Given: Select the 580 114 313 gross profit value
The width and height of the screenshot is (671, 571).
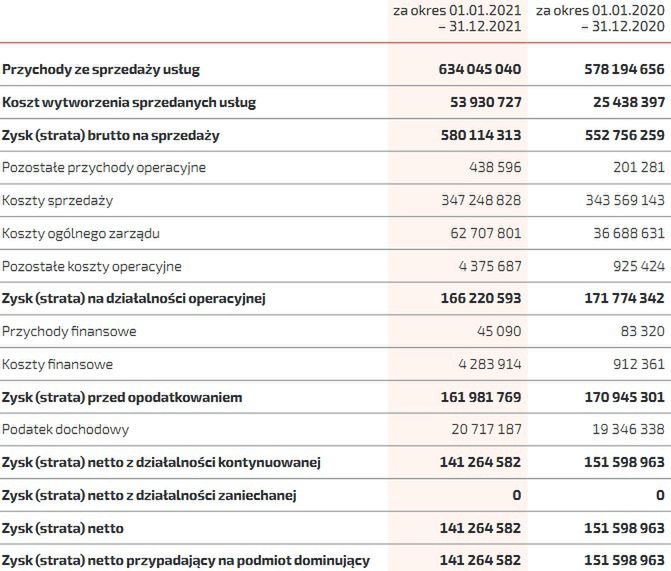Looking at the screenshot, I should (480, 135).
